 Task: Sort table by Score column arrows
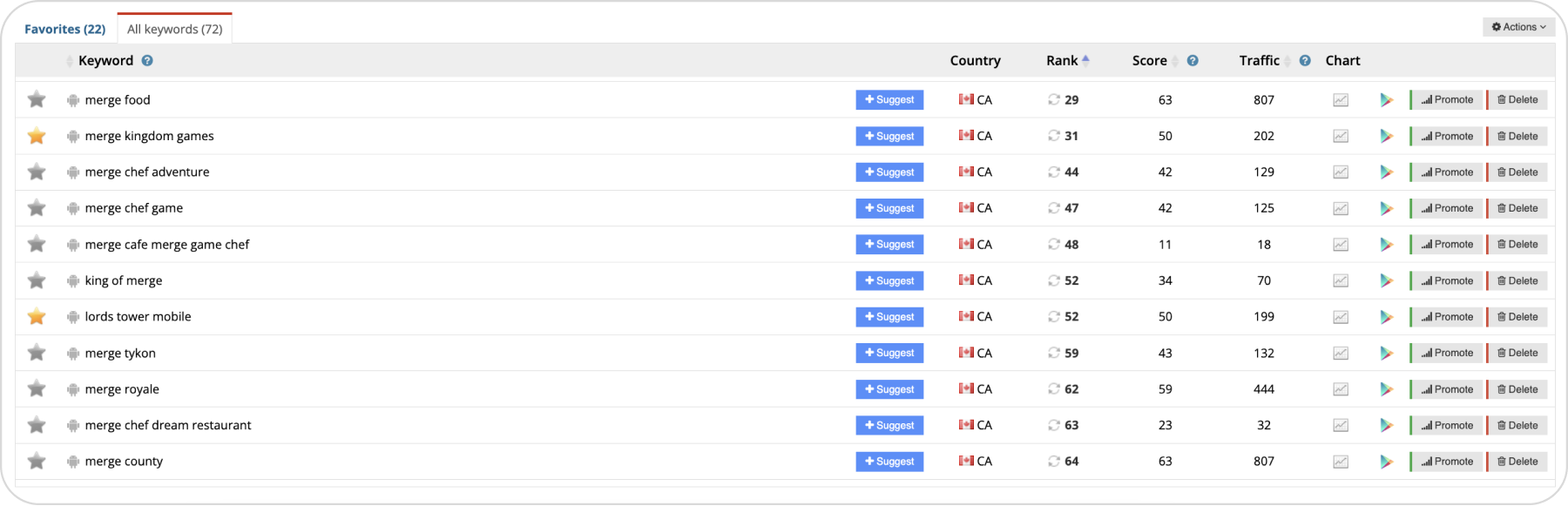[1175, 61]
